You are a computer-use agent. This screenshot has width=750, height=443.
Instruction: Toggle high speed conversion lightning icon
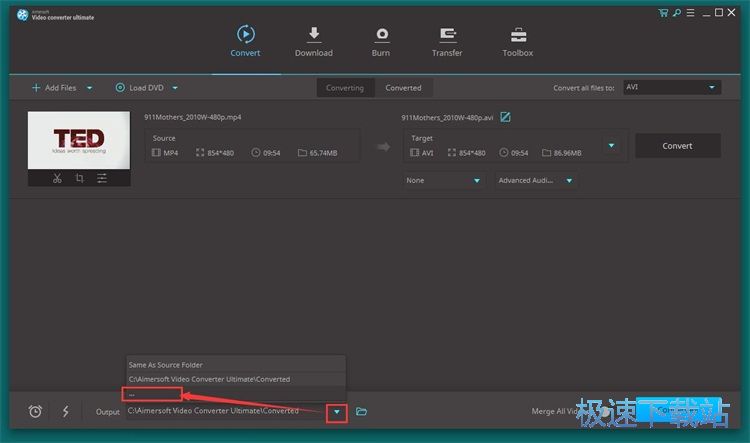coord(65,411)
